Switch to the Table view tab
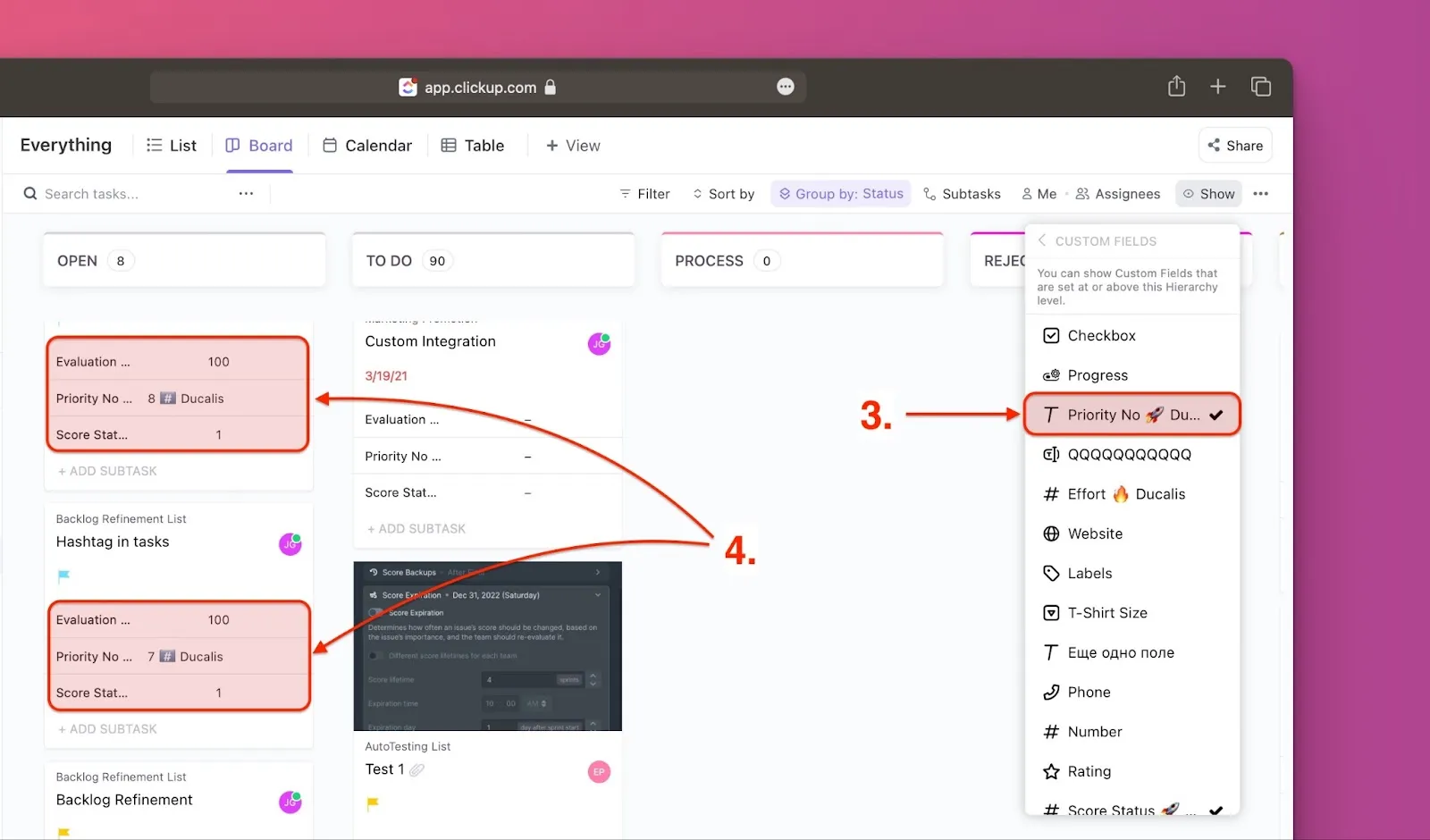This screenshot has width=1430, height=840. coord(474,145)
